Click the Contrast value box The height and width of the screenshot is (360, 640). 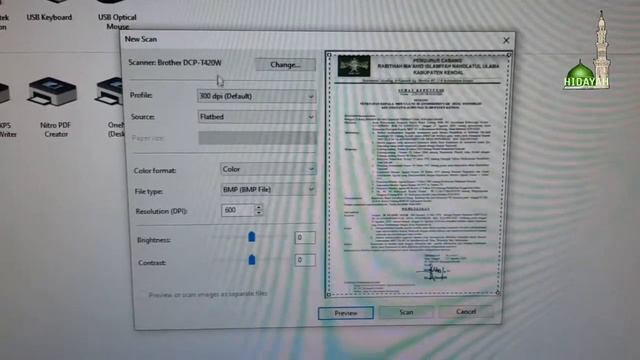point(305,260)
